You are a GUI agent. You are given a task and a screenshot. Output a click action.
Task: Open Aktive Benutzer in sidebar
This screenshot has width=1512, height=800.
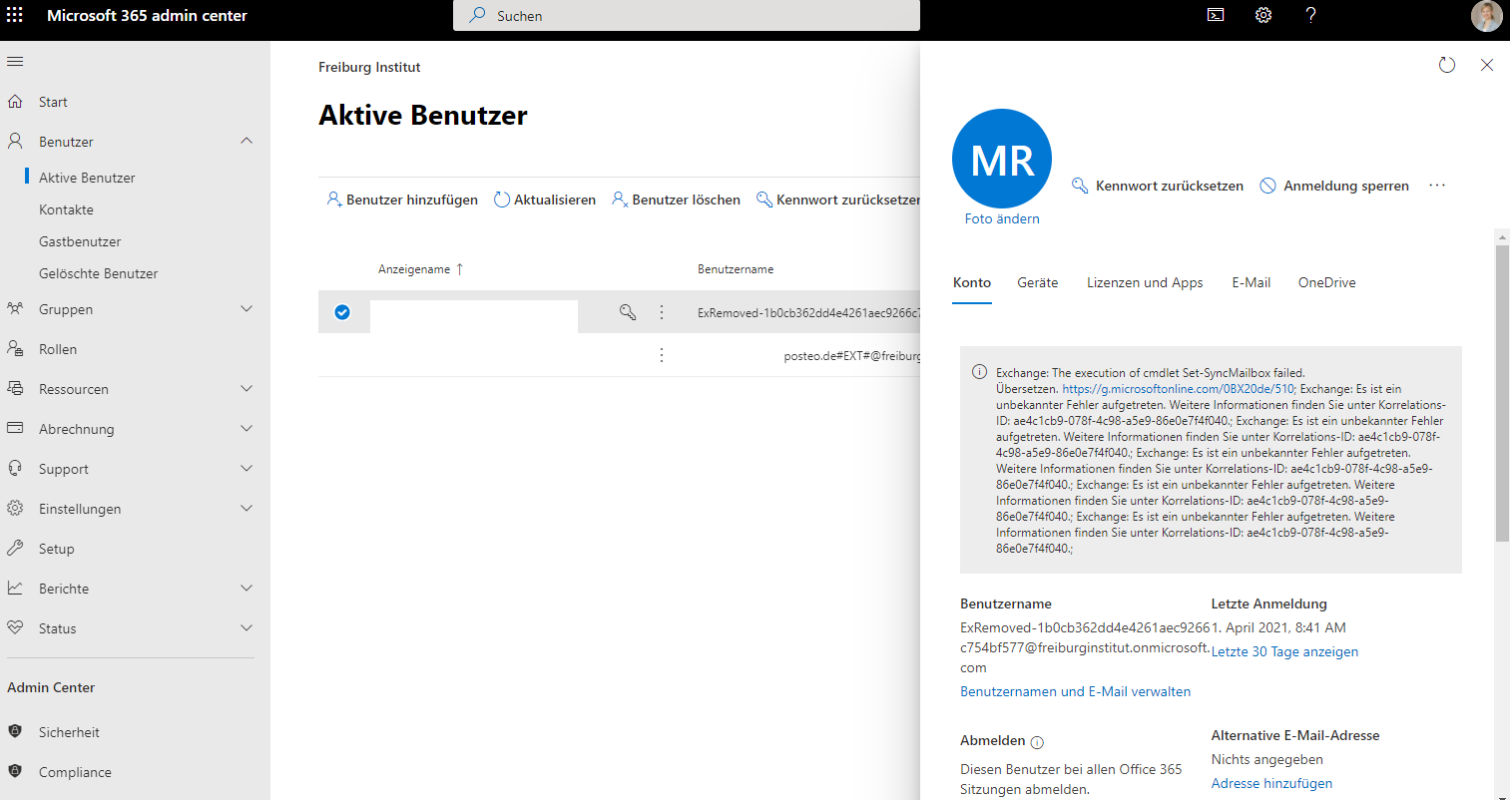tap(87, 178)
